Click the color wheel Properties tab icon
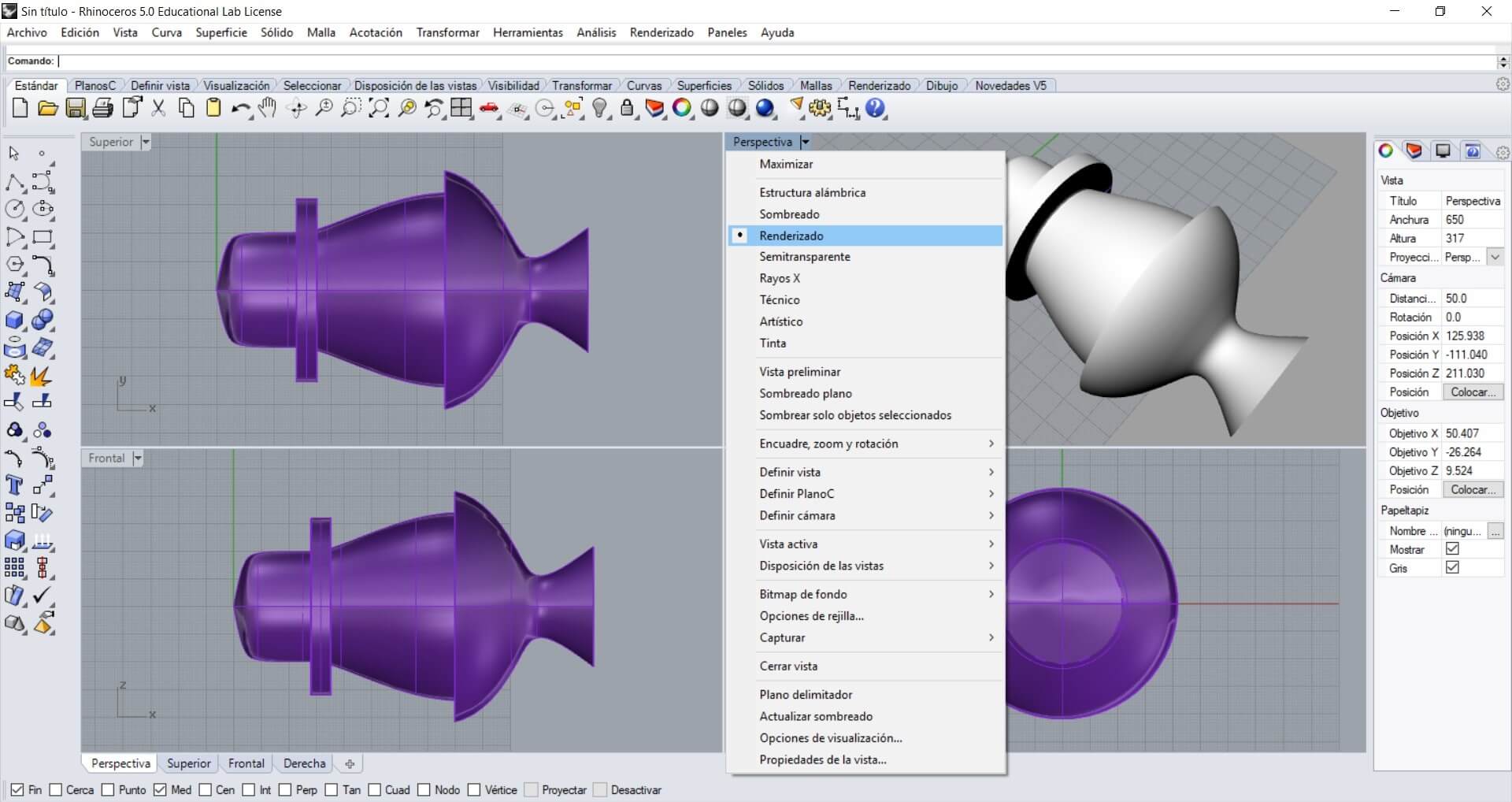1512x802 pixels. pos(1386,150)
